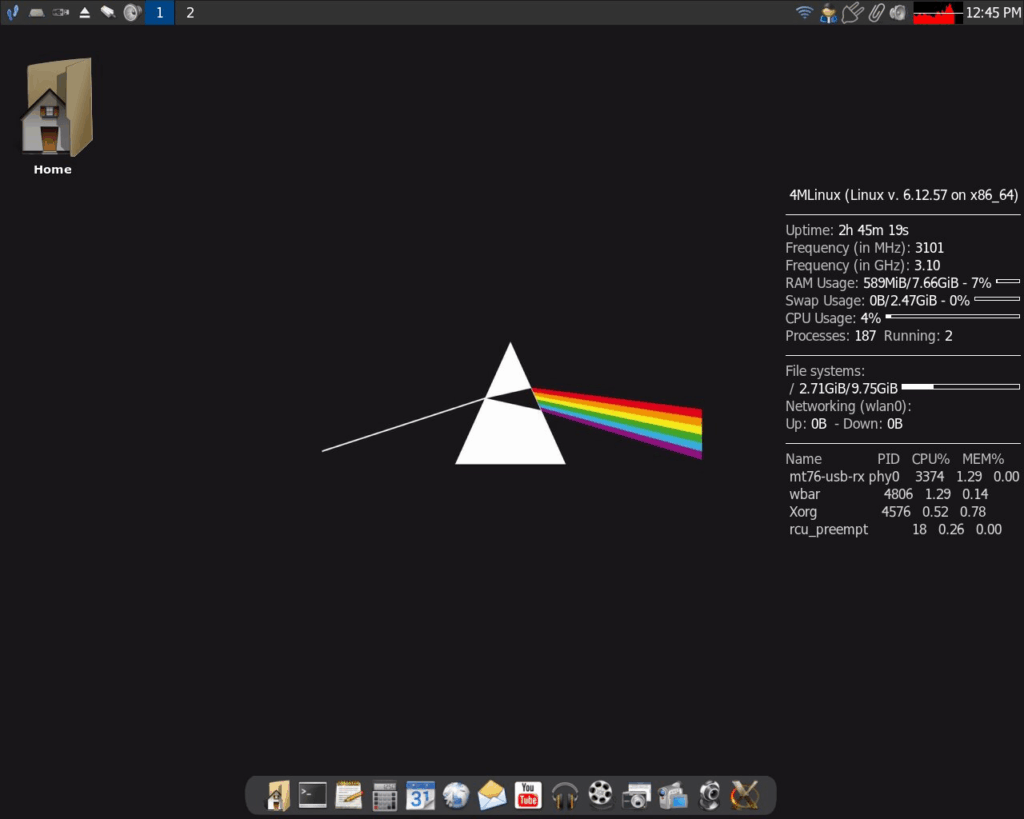Click the eject media icon in the taskbar
The image size is (1024, 819).
85,13
